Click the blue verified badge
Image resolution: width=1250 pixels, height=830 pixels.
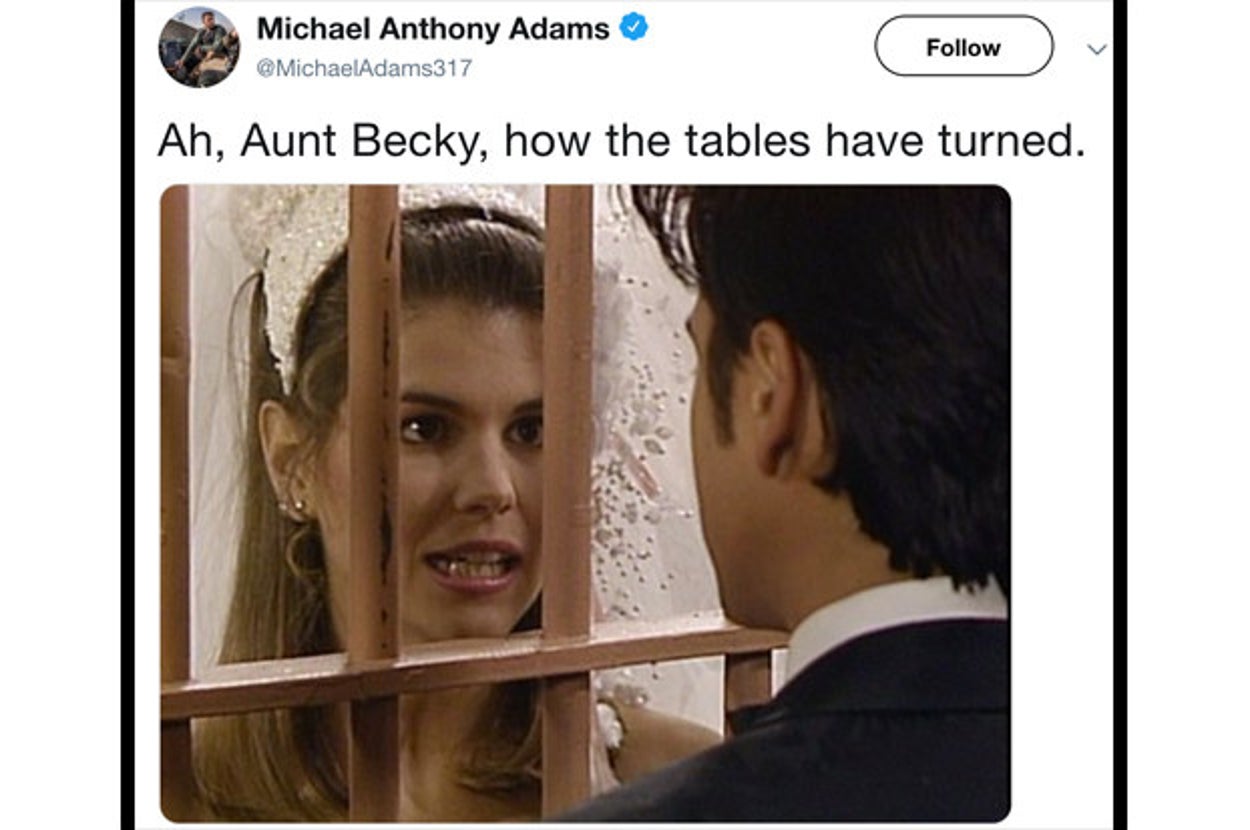coord(633,28)
